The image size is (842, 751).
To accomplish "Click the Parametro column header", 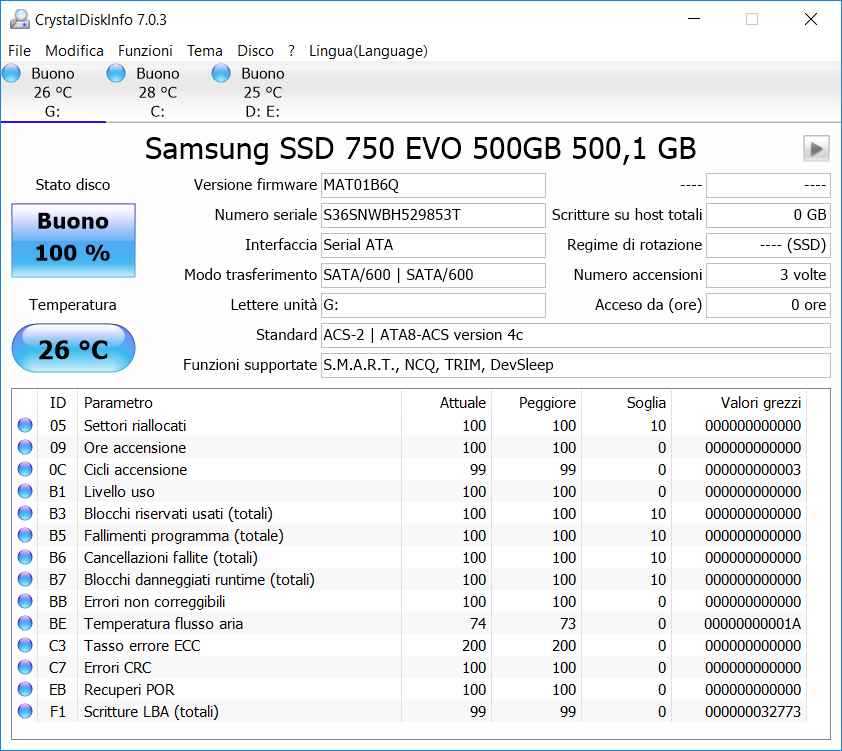I will pos(239,403).
